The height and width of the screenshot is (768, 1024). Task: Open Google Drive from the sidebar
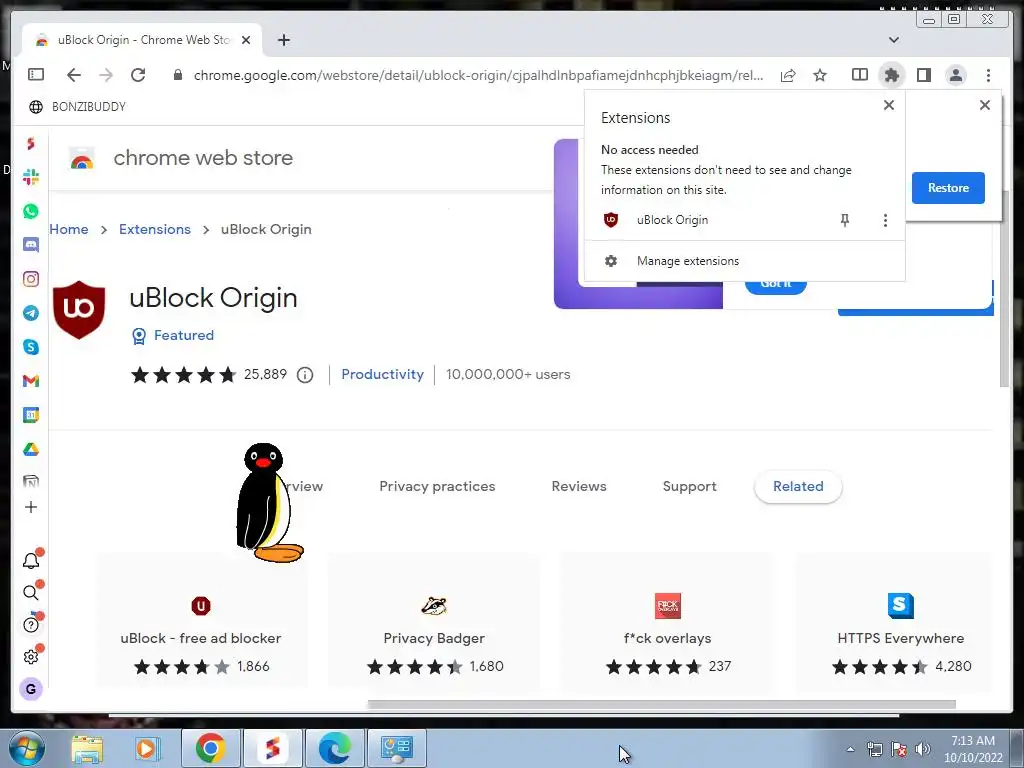pos(31,449)
